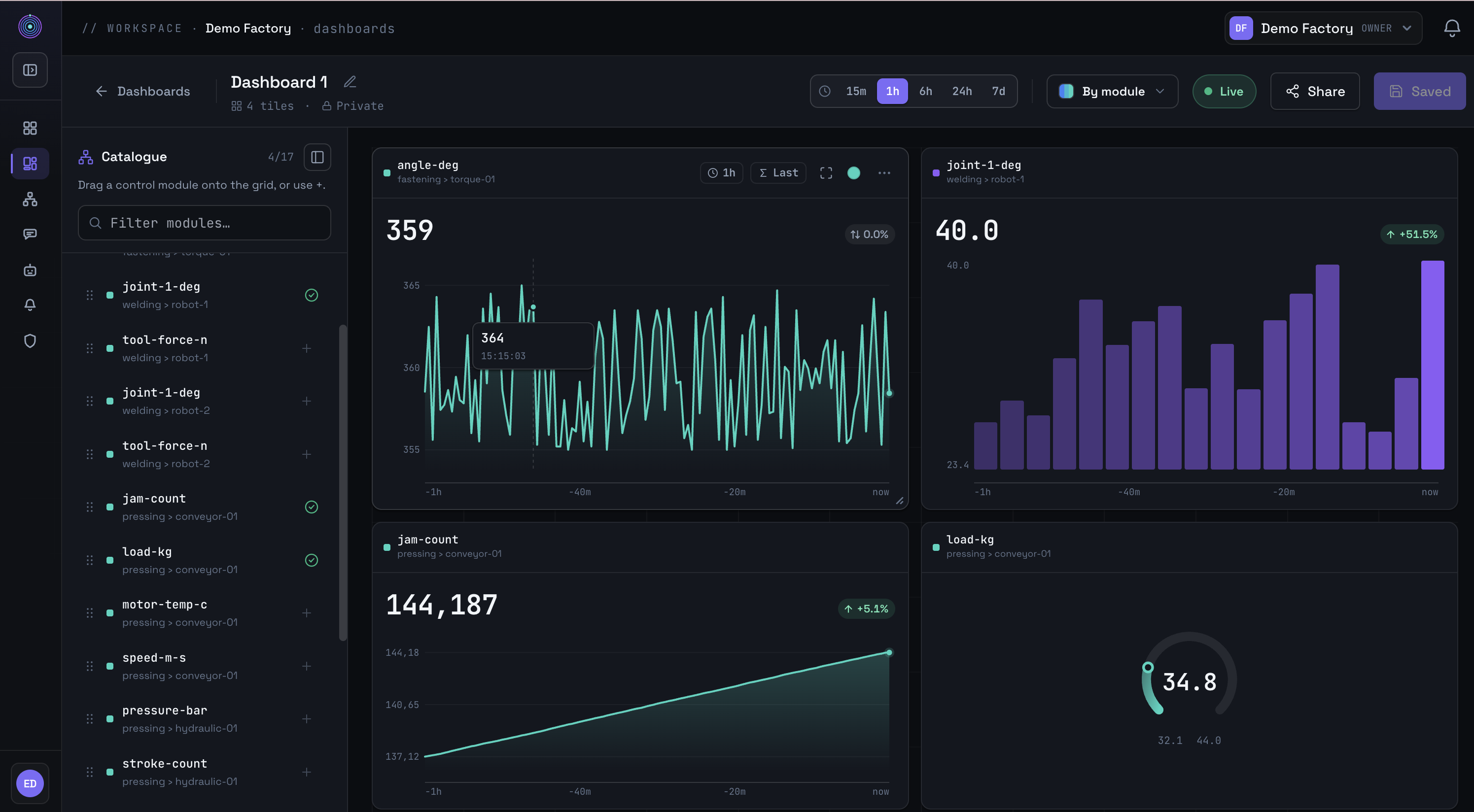
Task: Toggle the added checkmark for jam-count
Action: [311, 507]
